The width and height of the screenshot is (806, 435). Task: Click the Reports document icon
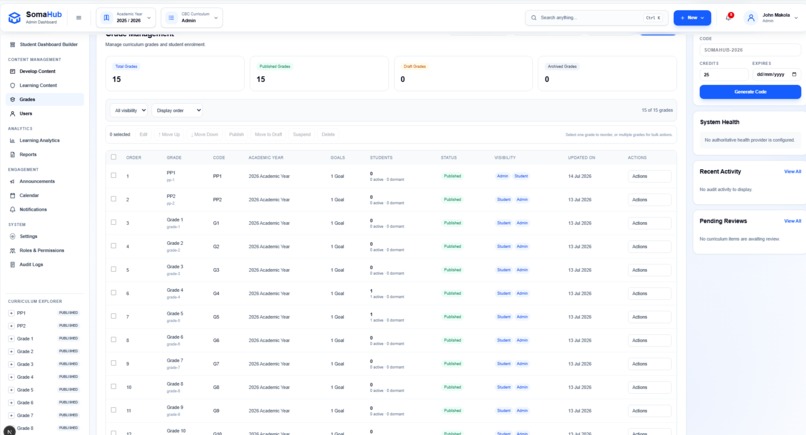point(13,154)
